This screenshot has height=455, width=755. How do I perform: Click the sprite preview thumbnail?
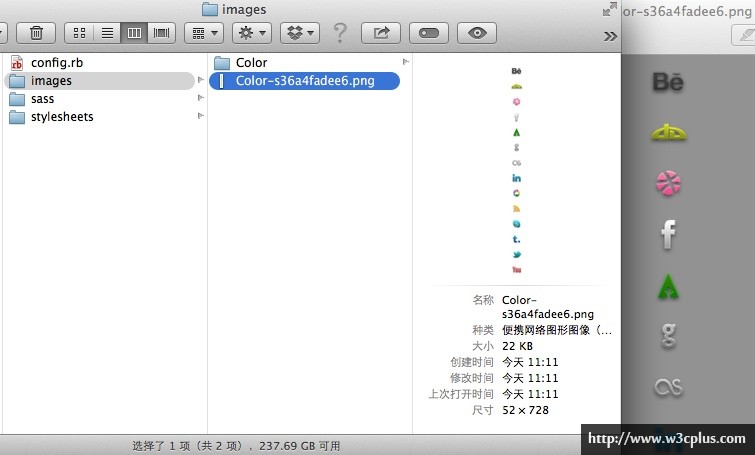516,170
